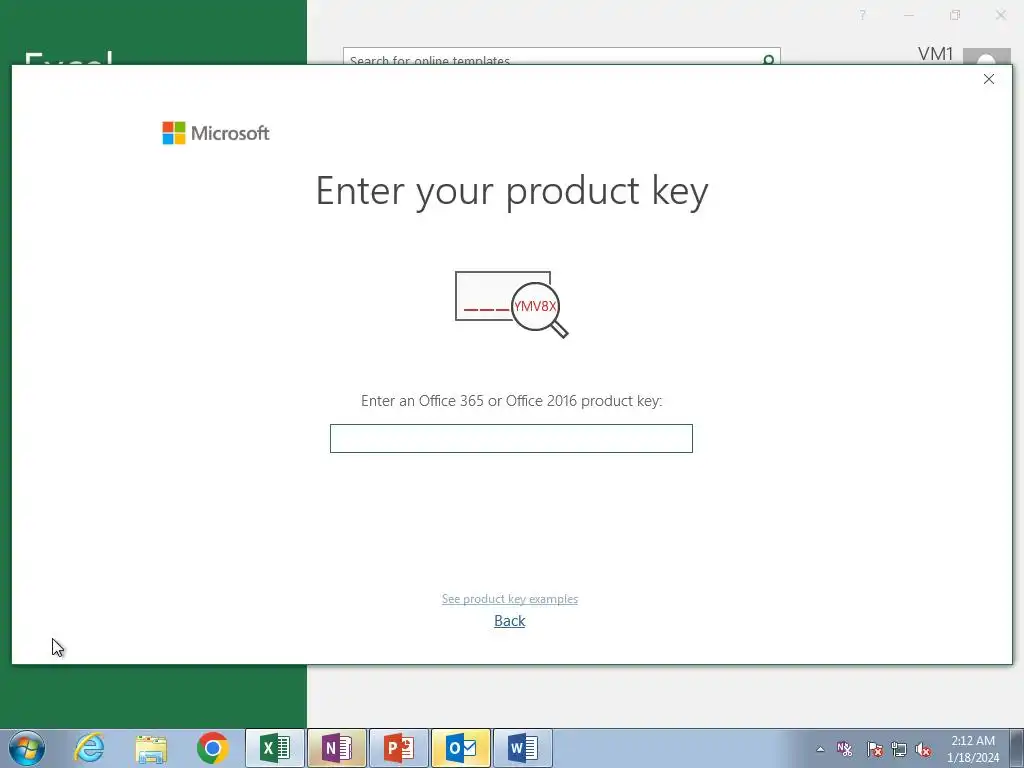Open File Explorer from taskbar

(151, 748)
